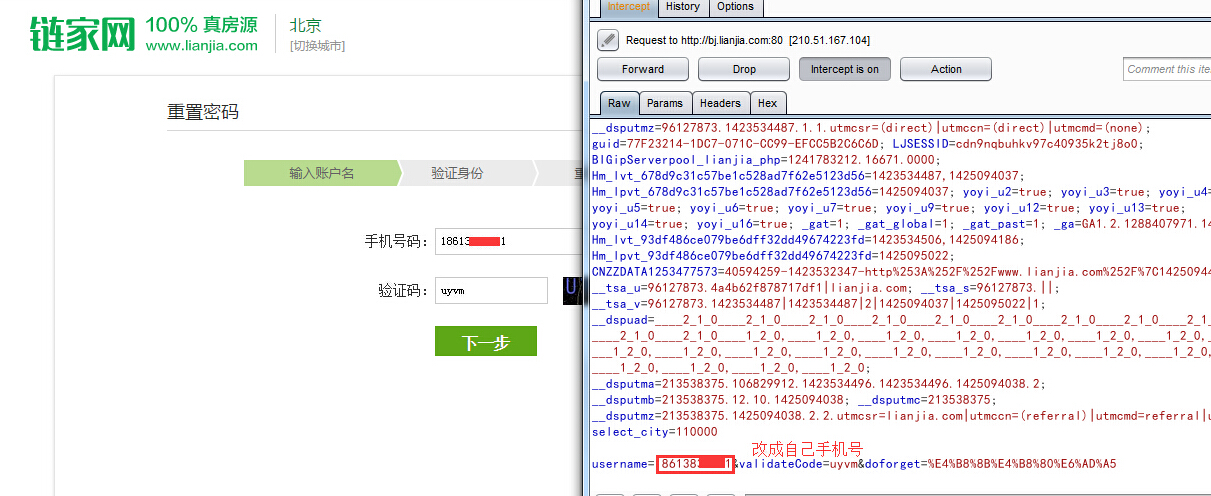The height and width of the screenshot is (496, 1211).
Task: Click the captcha image
Action: pyautogui.click(x=572, y=290)
